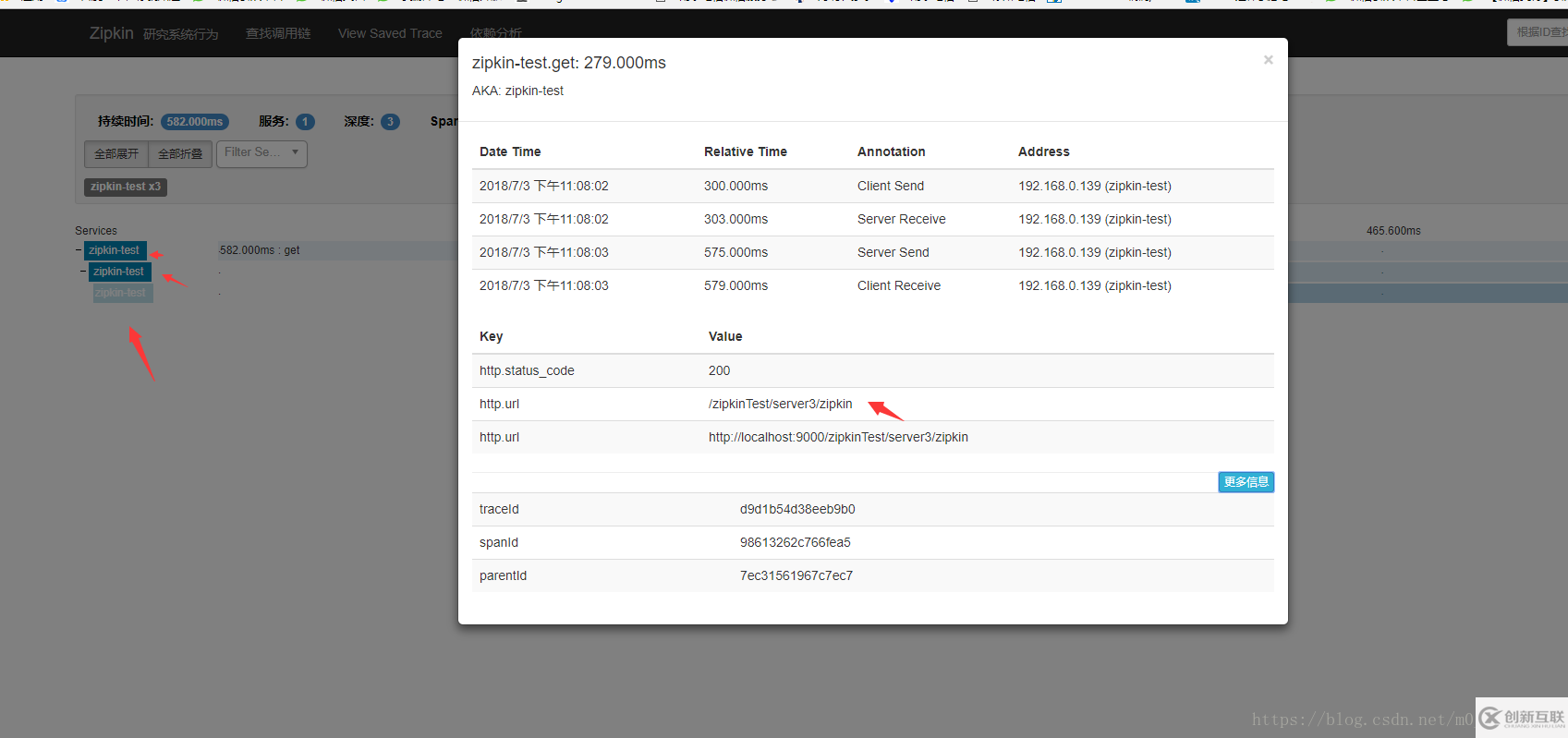Image resolution: width=1568 pixels, height=738 pixels.
Task: Click the AKA: zipkin-test text
Action: (x=517, y=91)
